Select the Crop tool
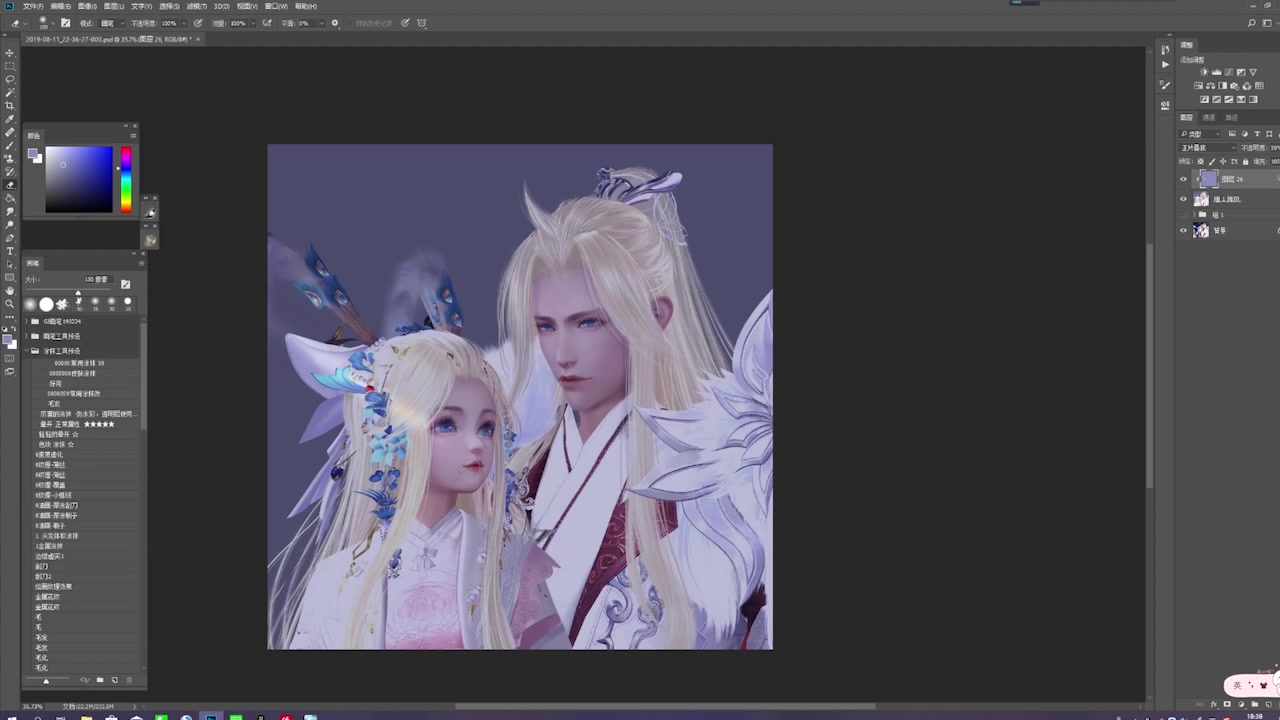 pos(10,106)
